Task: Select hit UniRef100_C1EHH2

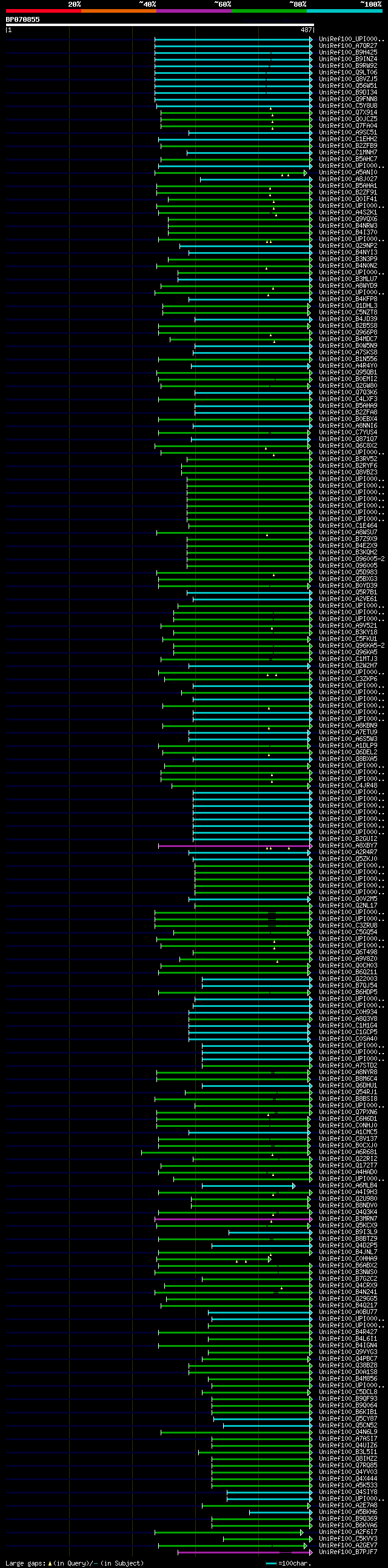Action: point(348,139)
